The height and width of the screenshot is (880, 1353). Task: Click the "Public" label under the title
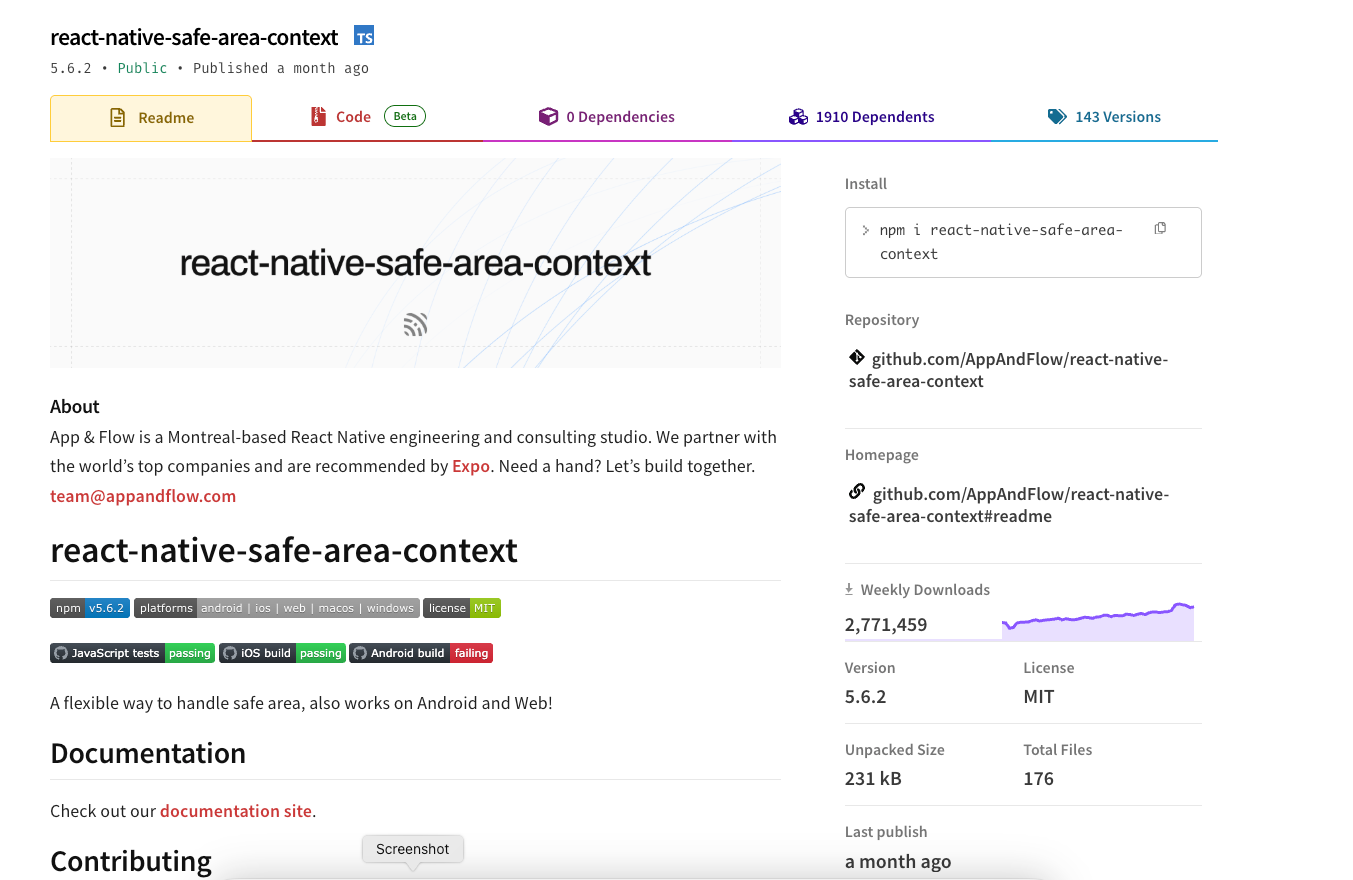[143, 68]
